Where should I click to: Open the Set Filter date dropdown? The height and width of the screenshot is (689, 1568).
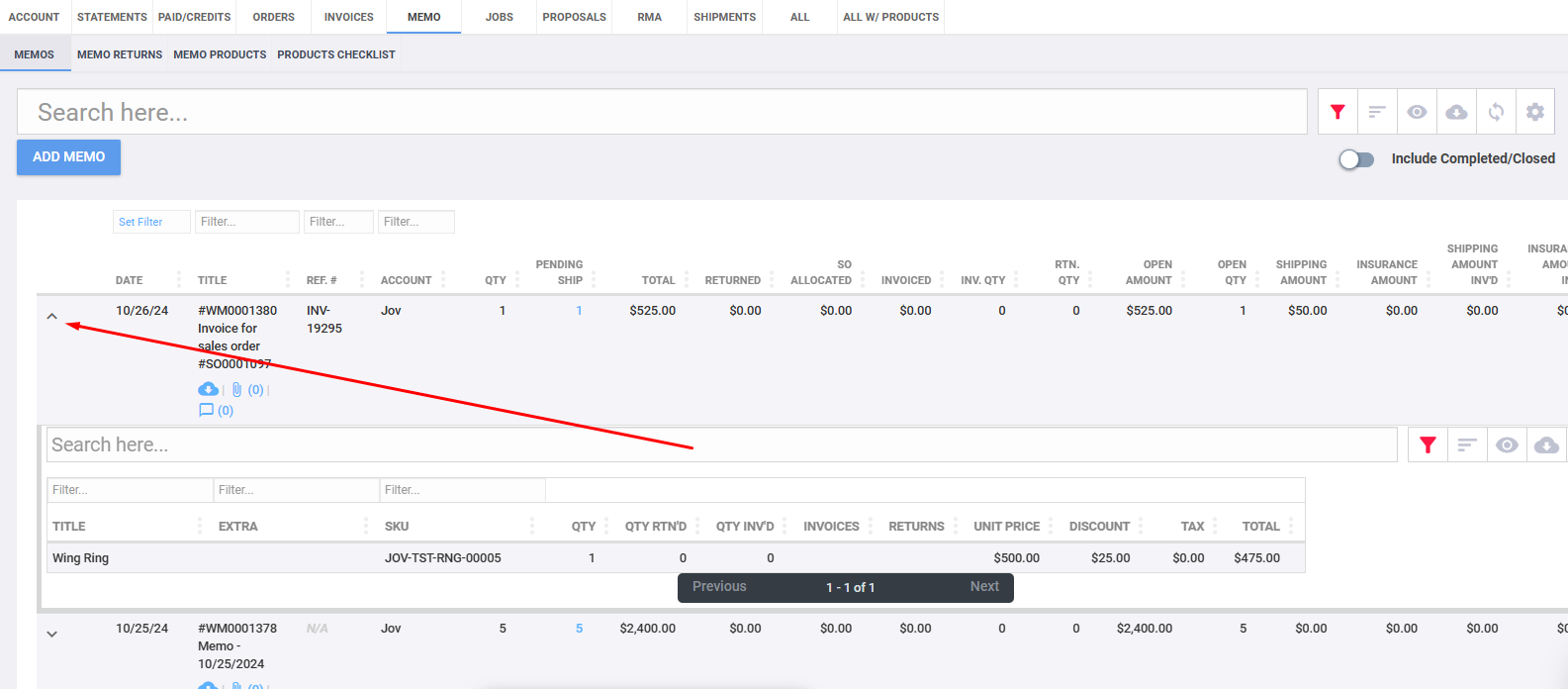pos(151,222)
